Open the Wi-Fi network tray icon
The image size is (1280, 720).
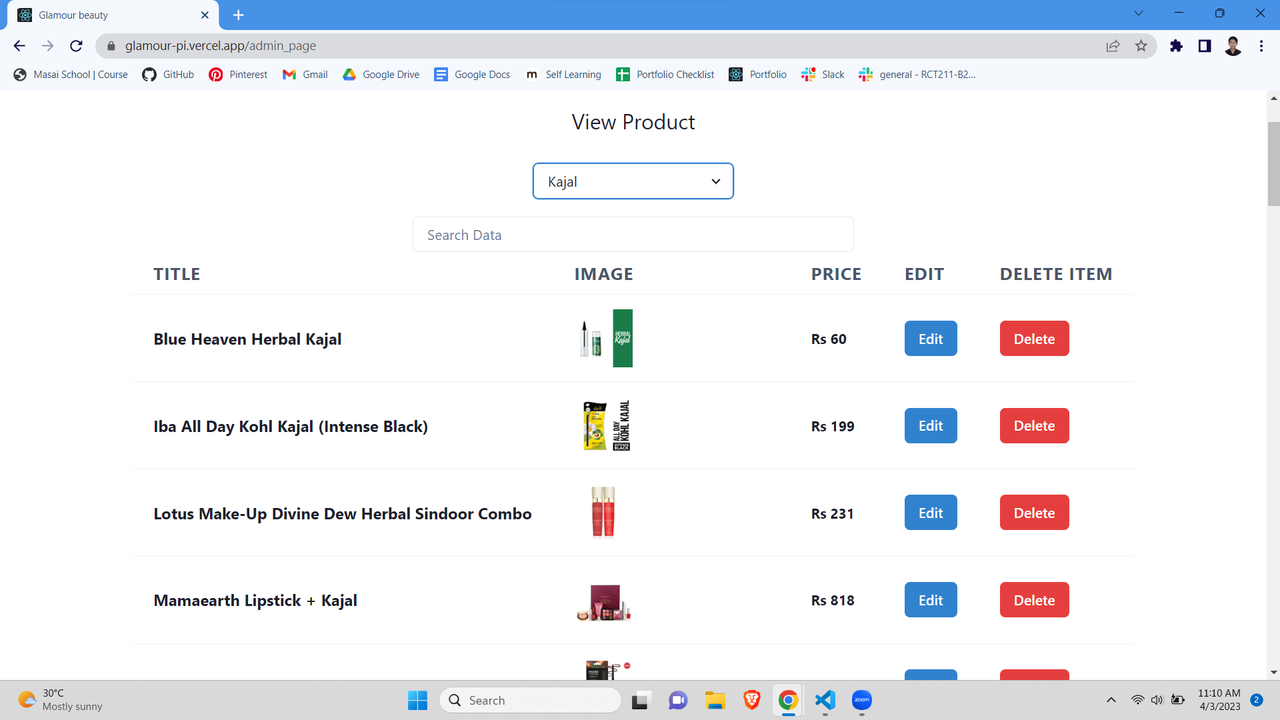coord(1138,700)
